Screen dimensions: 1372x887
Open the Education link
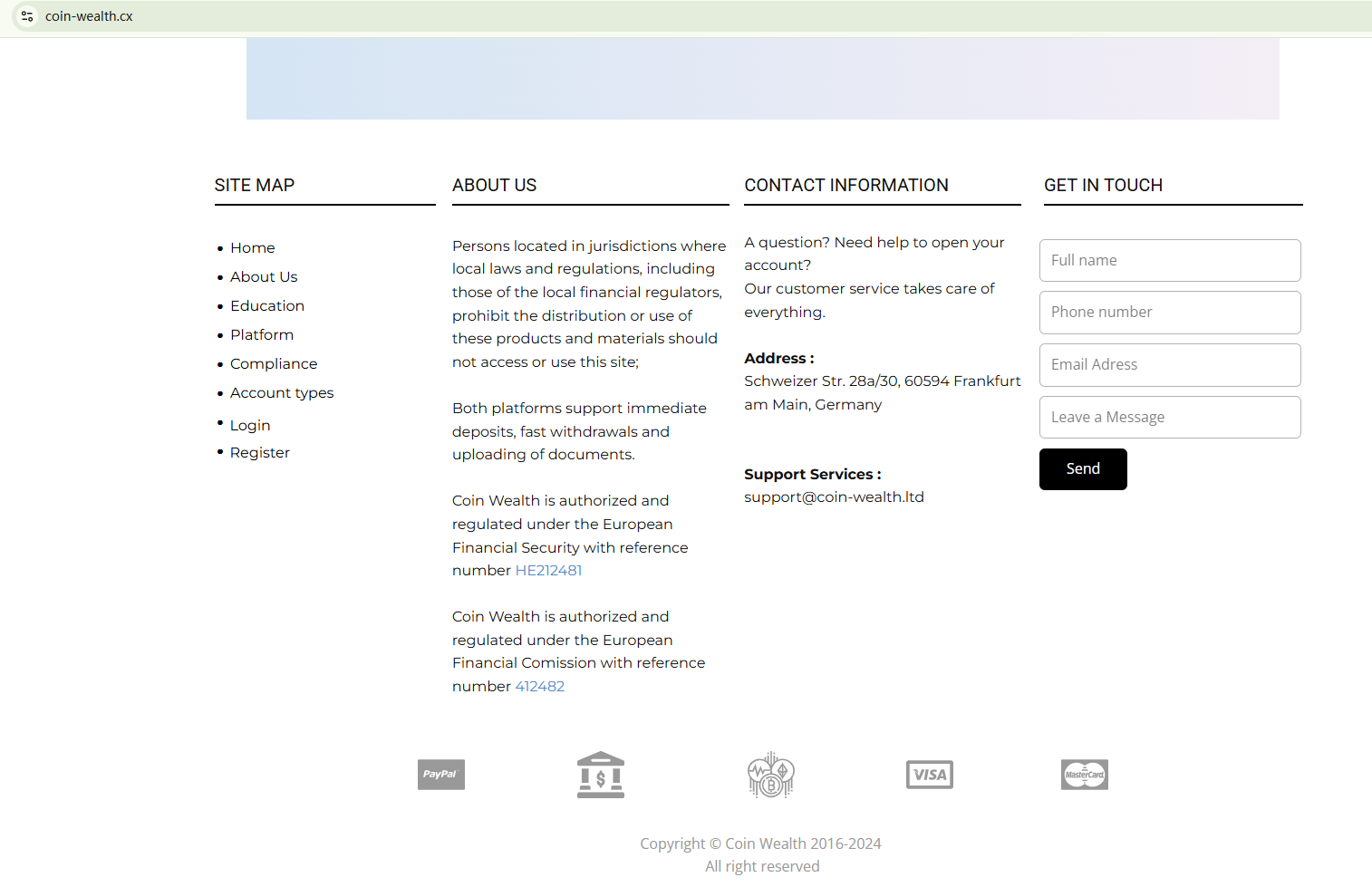(x=267, y=306)
